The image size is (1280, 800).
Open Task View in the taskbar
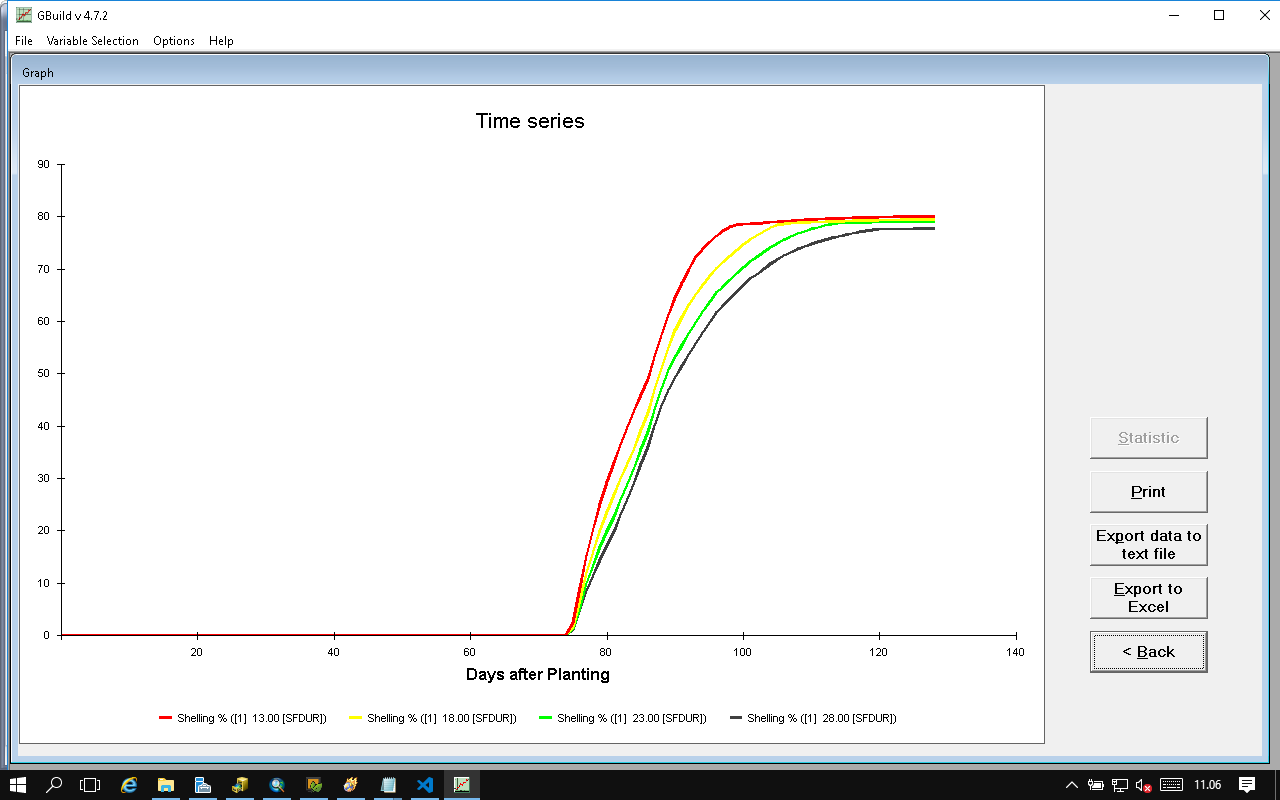tap(91, 785)
